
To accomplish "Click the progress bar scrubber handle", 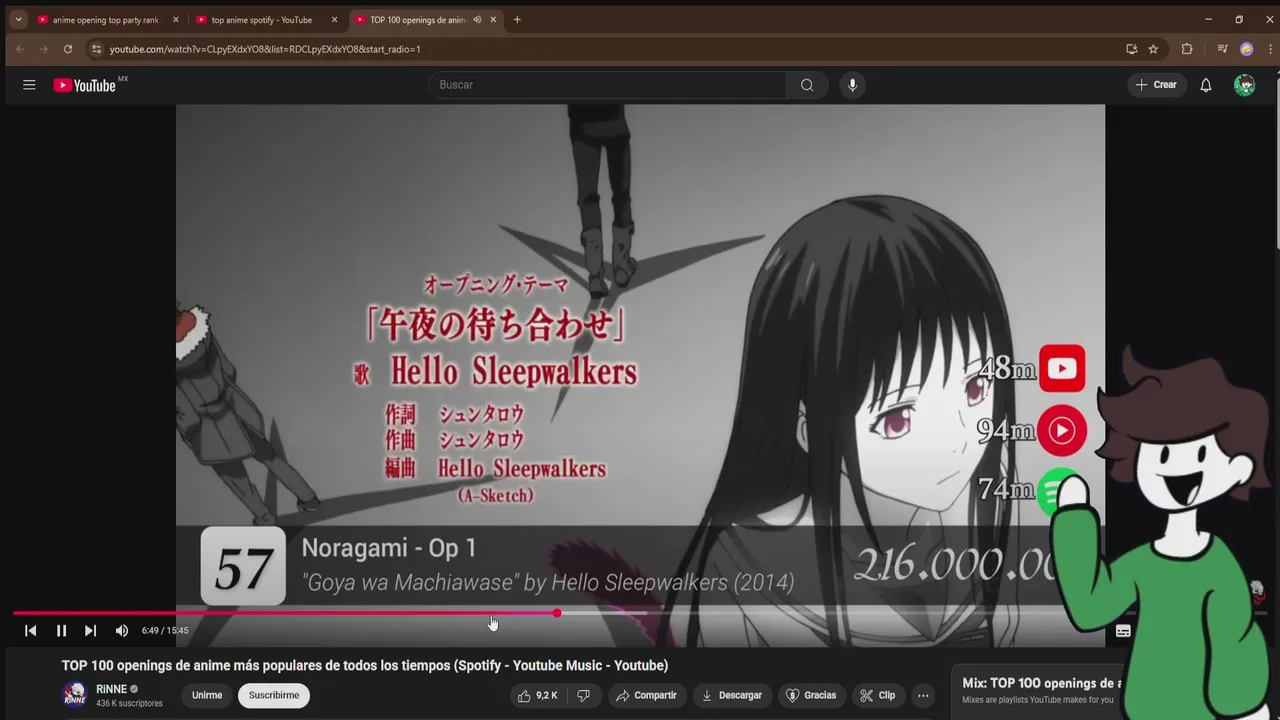I will (x=557, y=613).
